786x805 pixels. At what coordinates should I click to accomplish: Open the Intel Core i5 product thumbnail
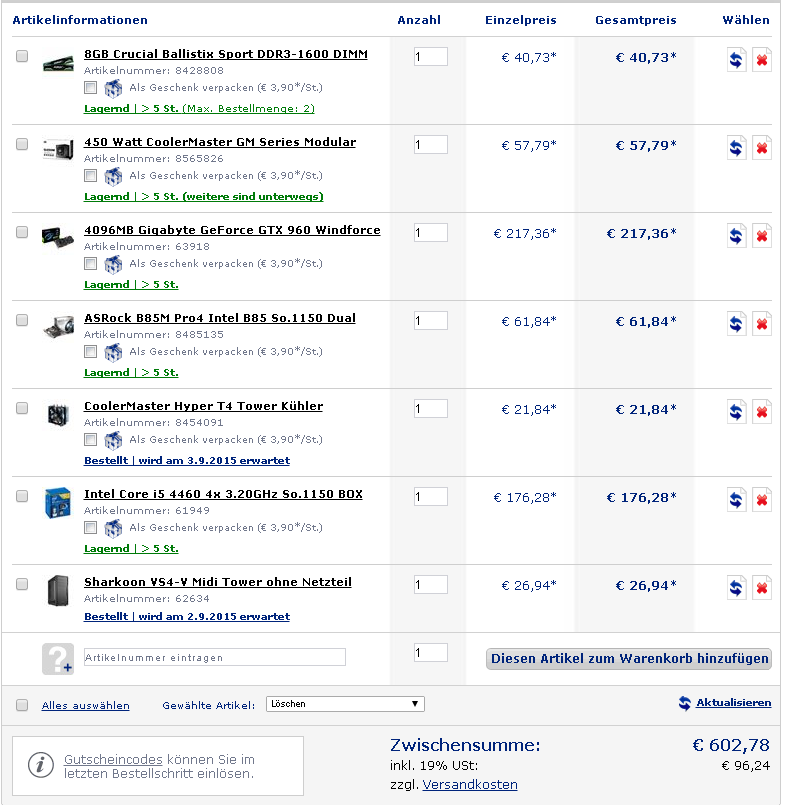(57, 503)
